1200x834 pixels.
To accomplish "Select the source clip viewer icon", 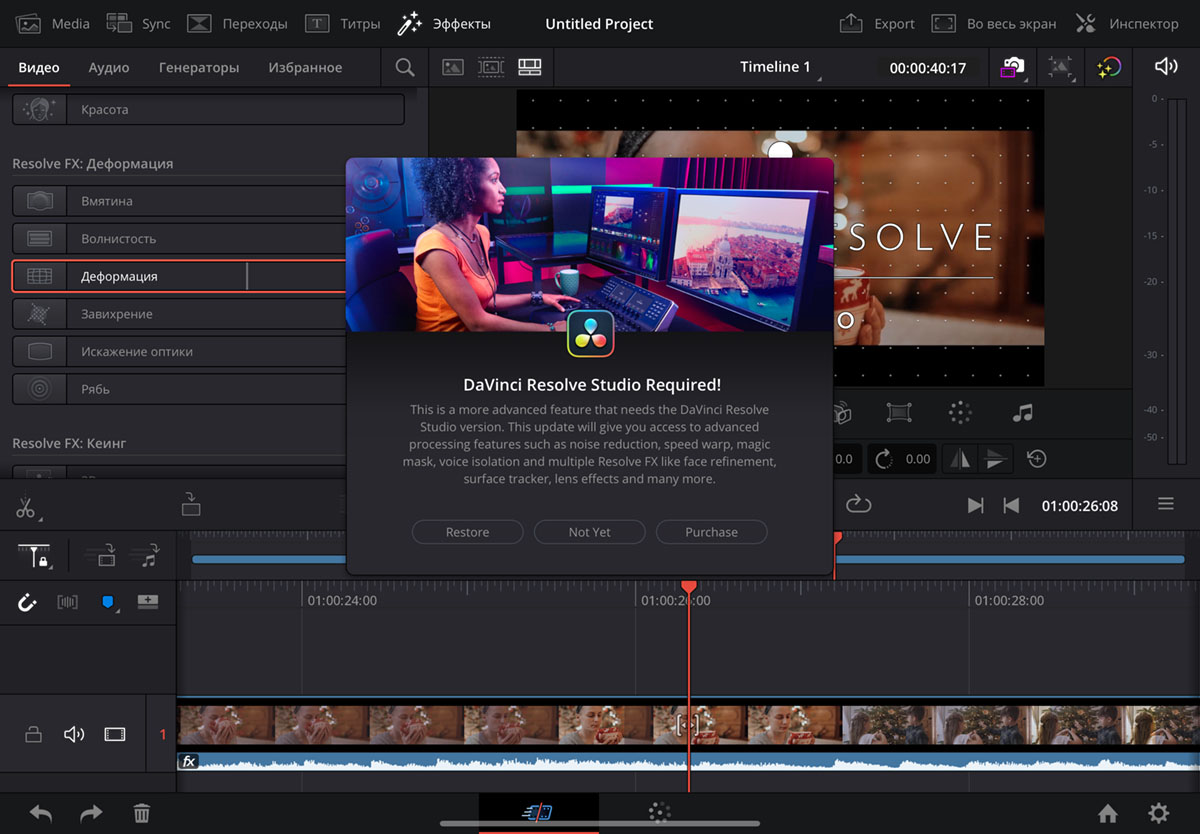I will click(453, 68).
